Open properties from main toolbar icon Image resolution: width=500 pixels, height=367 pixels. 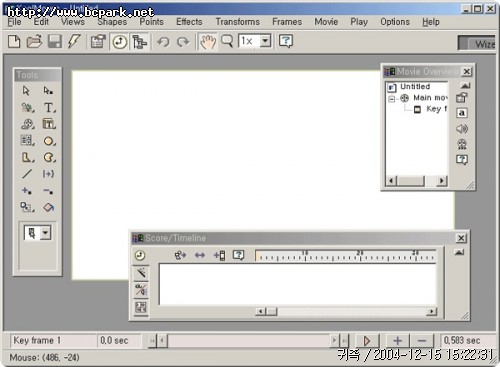click(98, 42)
